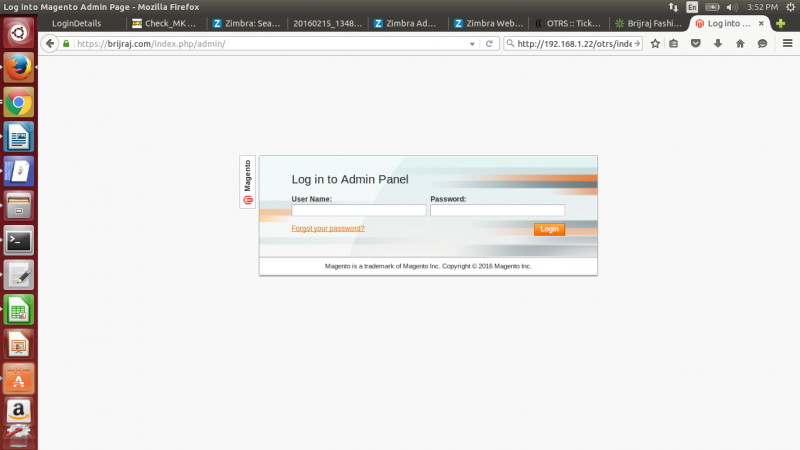Save page to Pocket icon

coord(695,44)
